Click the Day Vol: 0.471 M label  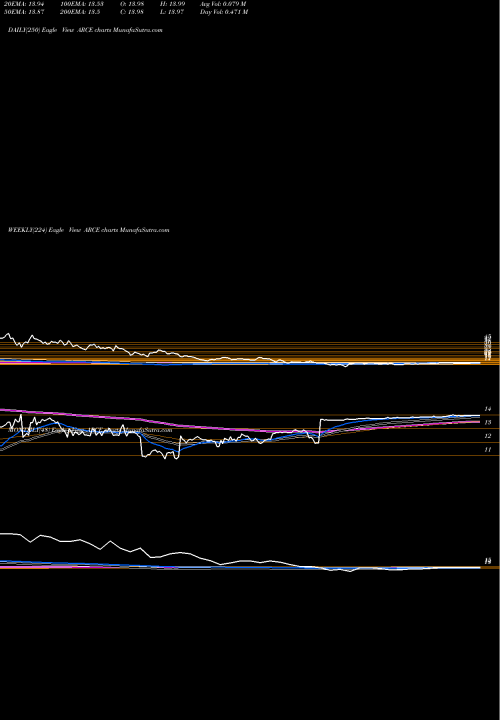click(x=224, y=12)
